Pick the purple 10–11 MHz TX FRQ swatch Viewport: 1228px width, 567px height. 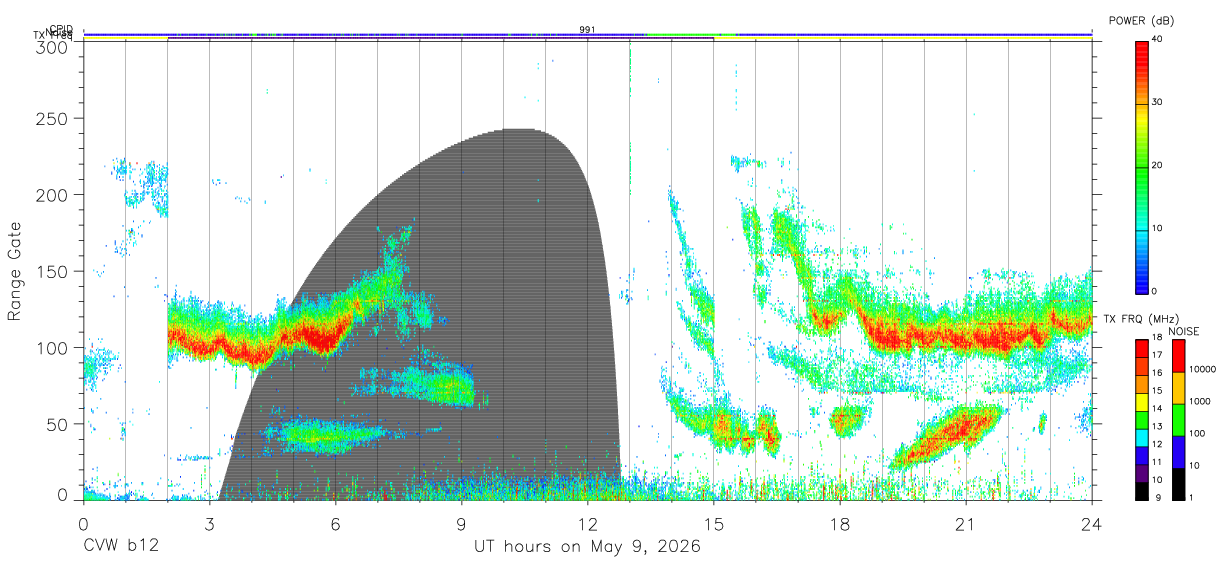[1140, 471]
